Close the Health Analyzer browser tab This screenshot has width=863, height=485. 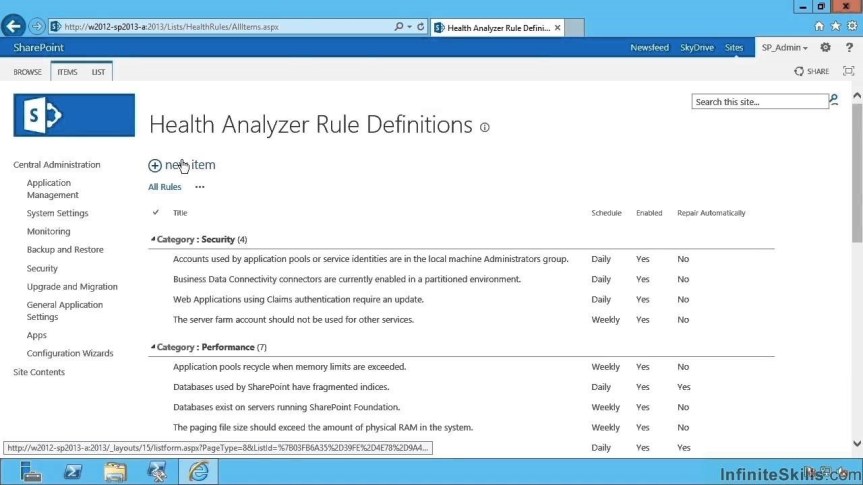click(558, 28)
